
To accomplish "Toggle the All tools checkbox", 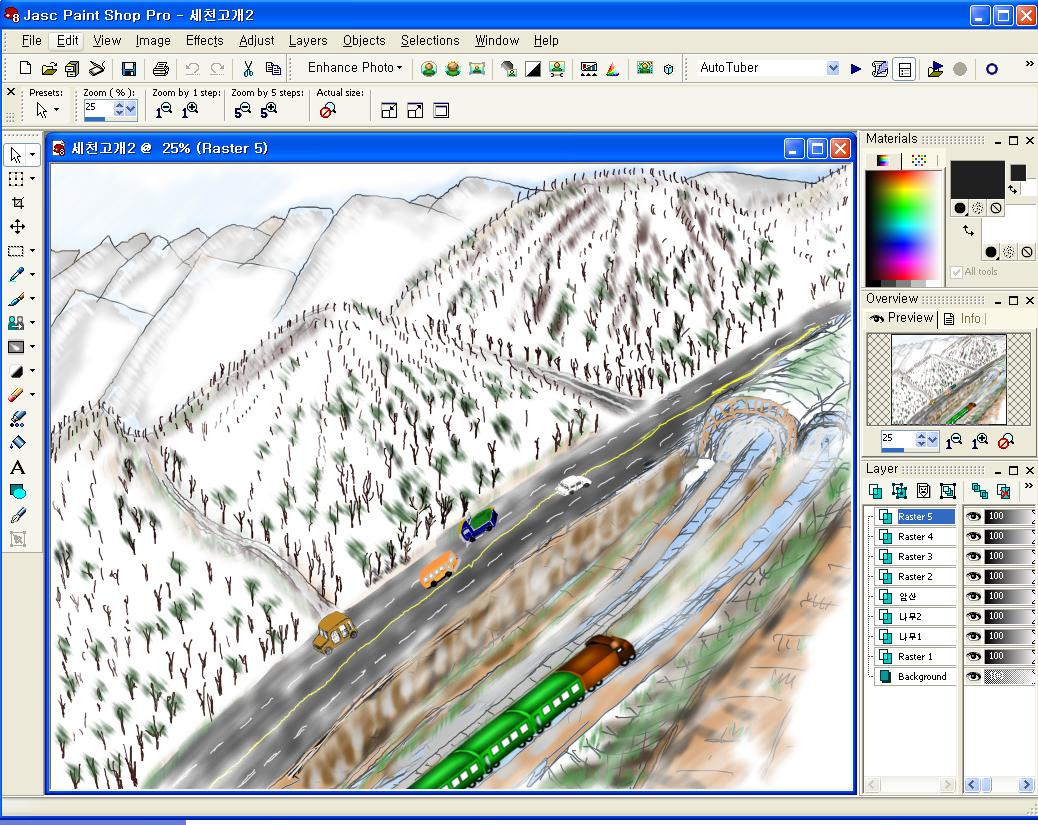I will coord(957,272).
